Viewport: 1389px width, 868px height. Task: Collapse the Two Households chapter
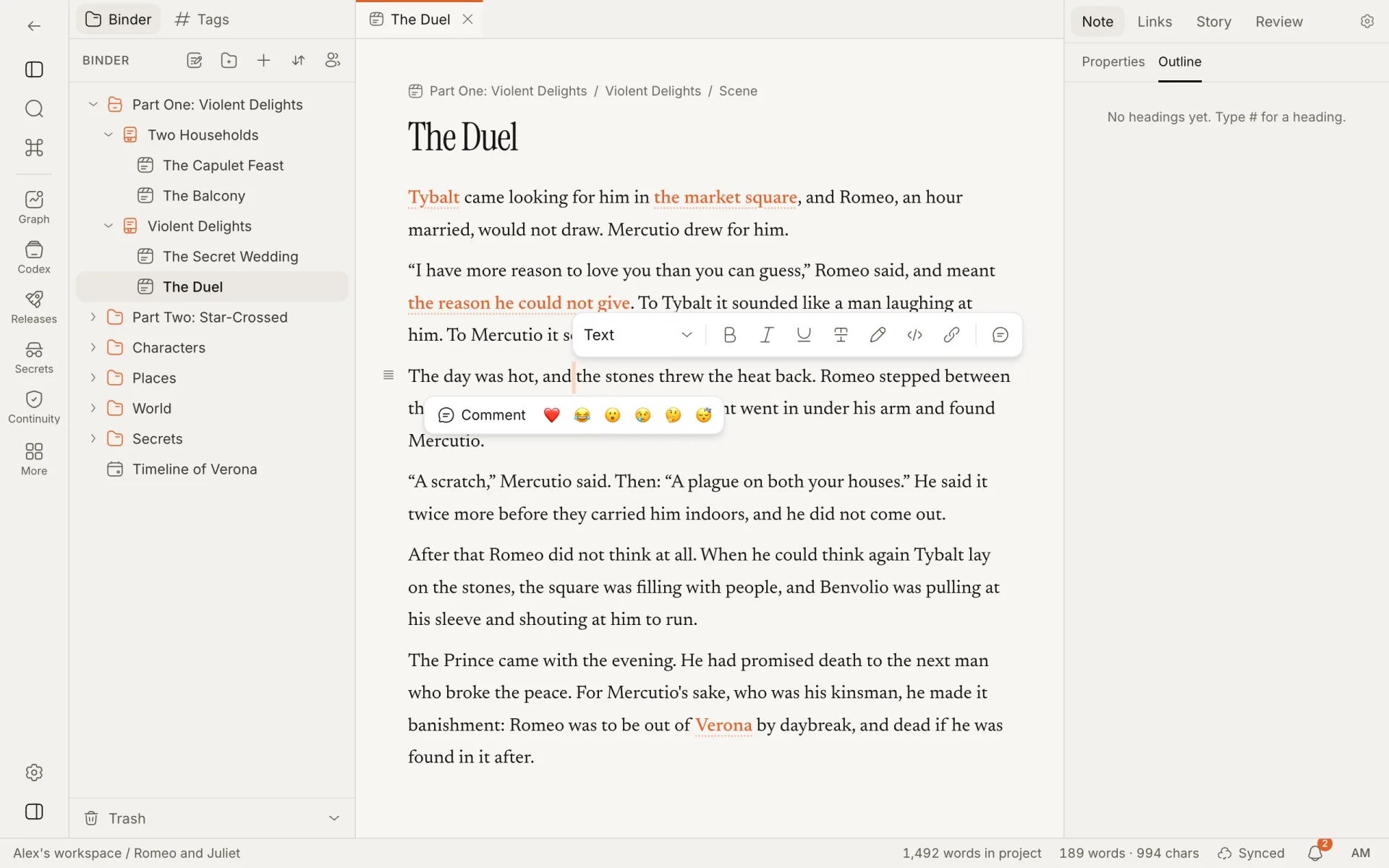click(x=109, y=135)
